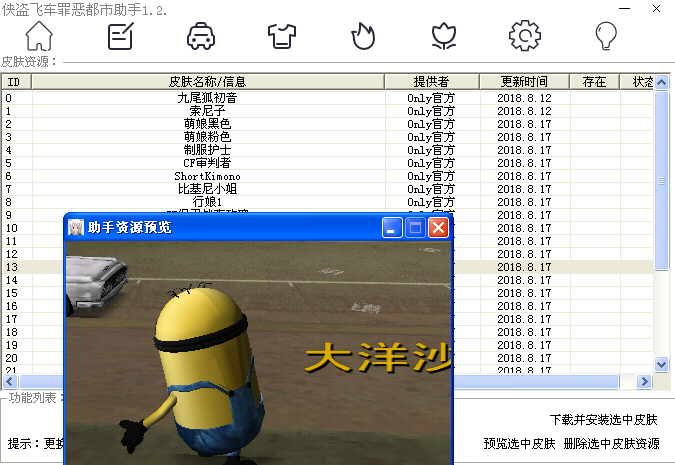Click ID 20 in the list
The image size is (675, 465).
point(12,358)
